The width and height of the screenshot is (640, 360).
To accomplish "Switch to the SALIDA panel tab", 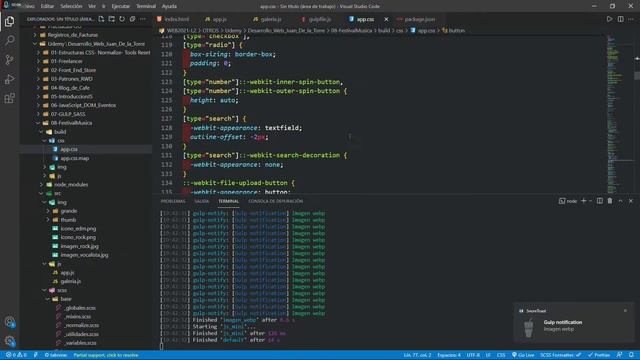I will point(202,201).
